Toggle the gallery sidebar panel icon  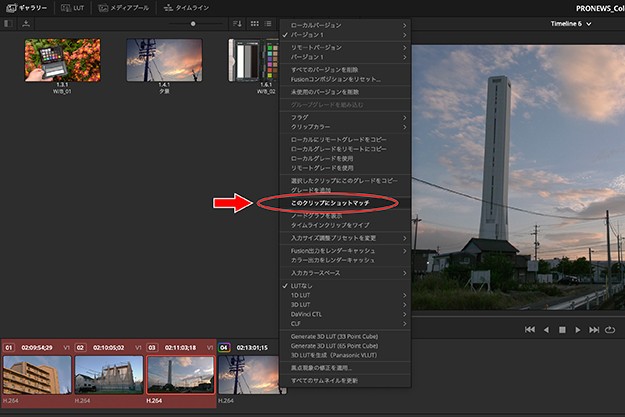[9, 22]
